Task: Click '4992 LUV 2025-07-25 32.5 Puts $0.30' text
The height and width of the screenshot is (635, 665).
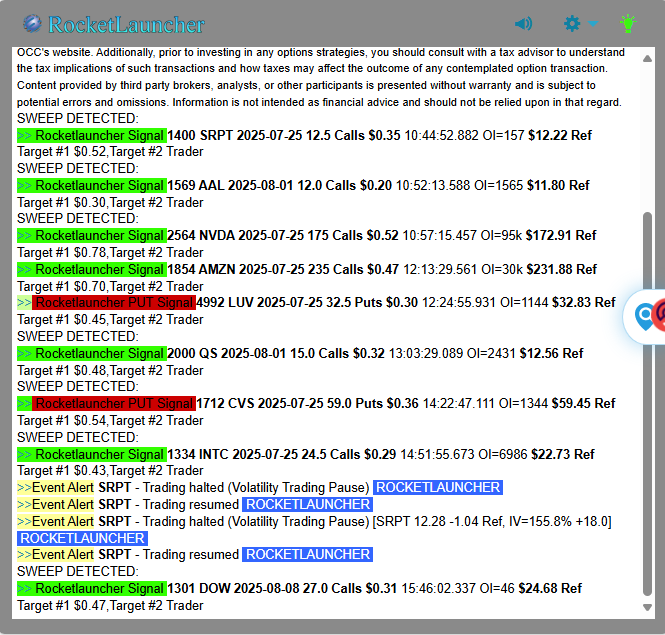Action: click(307, 302)
